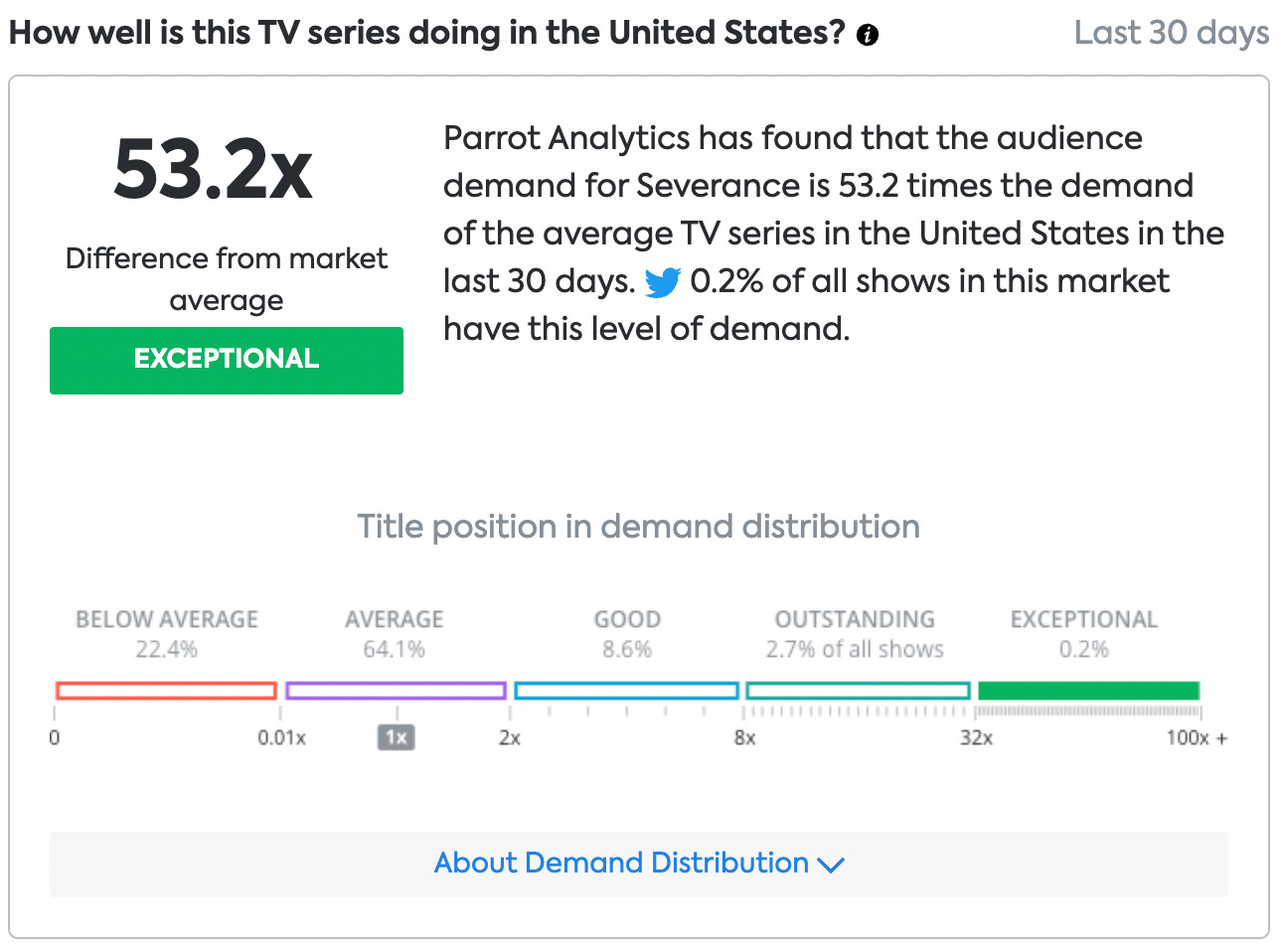Screen dimensions: 1282x952
Task: Click the 8x scale label
Action: coord(745,738)
